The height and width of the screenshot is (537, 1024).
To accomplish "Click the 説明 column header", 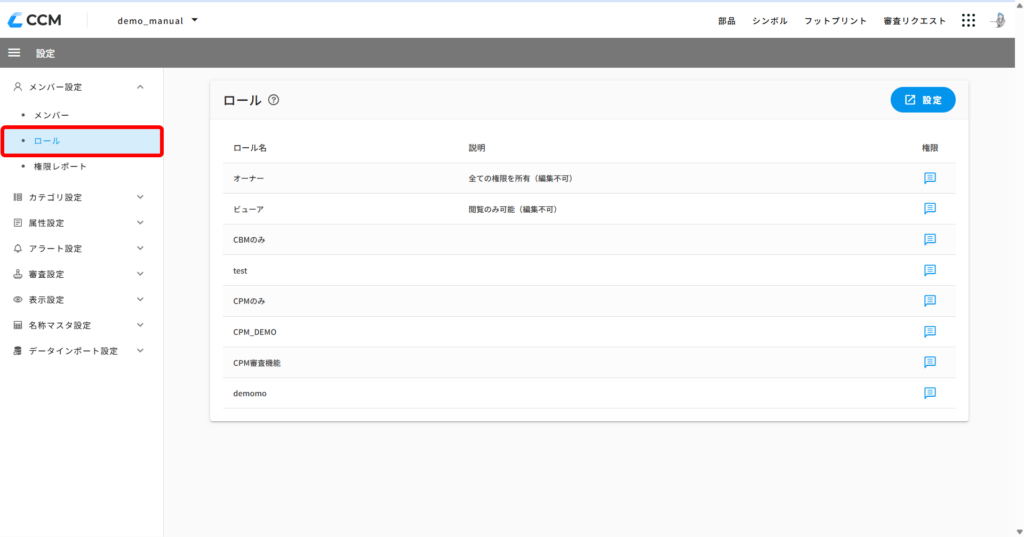I will tap(477, 148).
